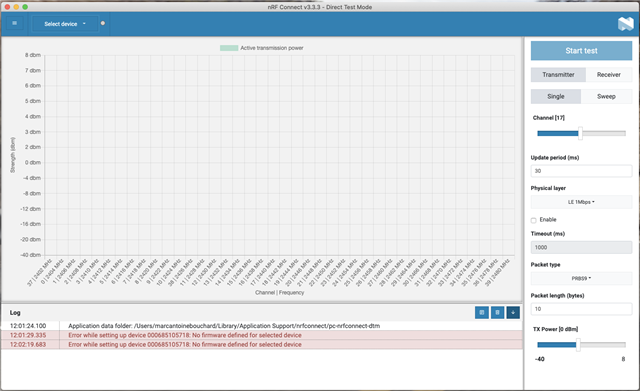
Task: Enable the timeout checkbox
Action: point(533,220)
